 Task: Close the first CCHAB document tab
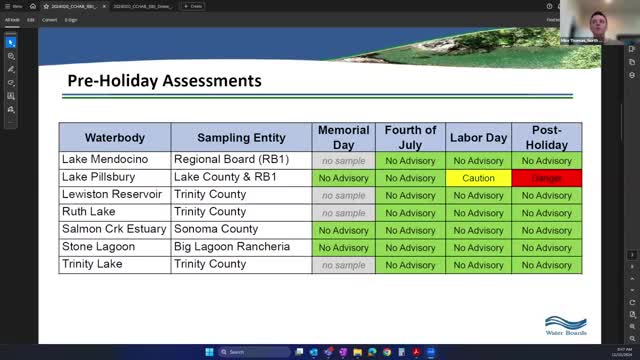click(104, 7)
